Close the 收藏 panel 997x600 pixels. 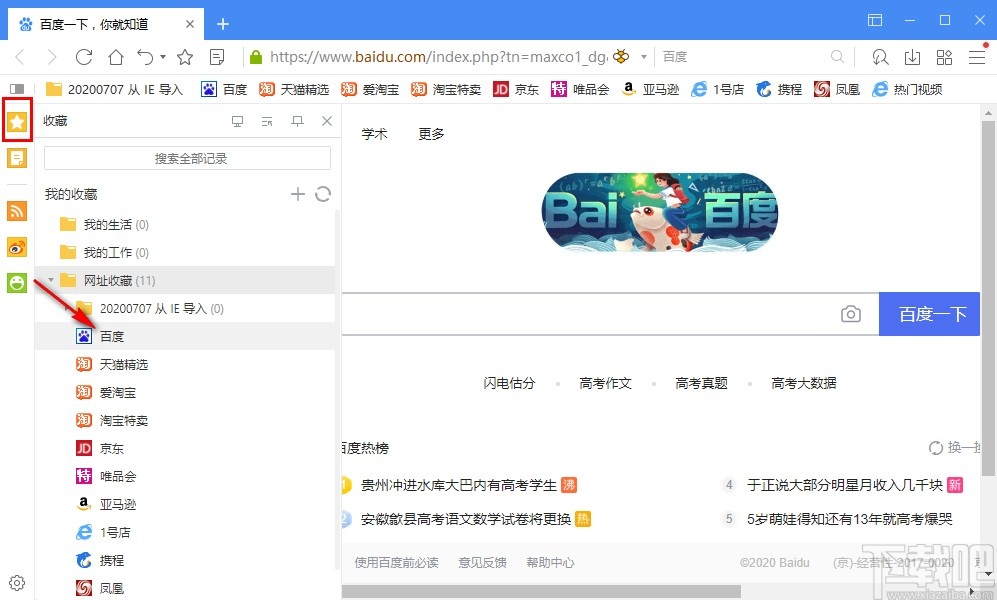click(327, 121)
